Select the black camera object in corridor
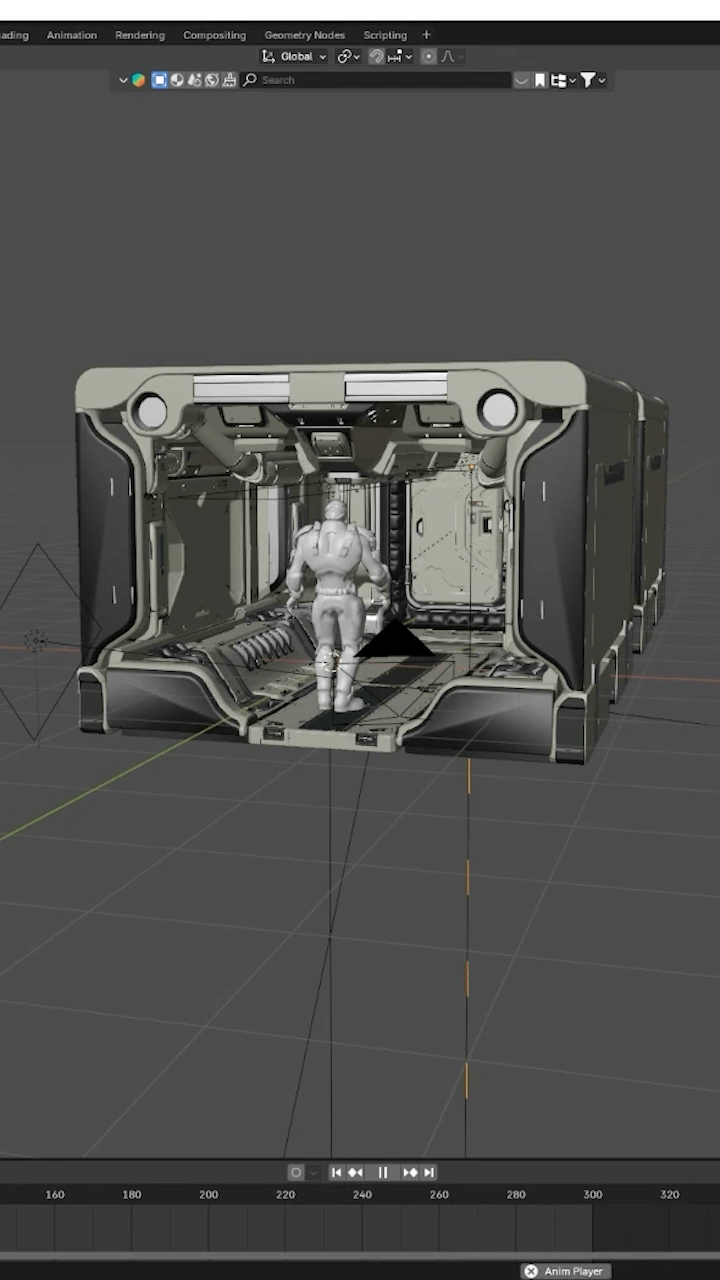This screenshot has height=1280, width=720. (397, 639)
